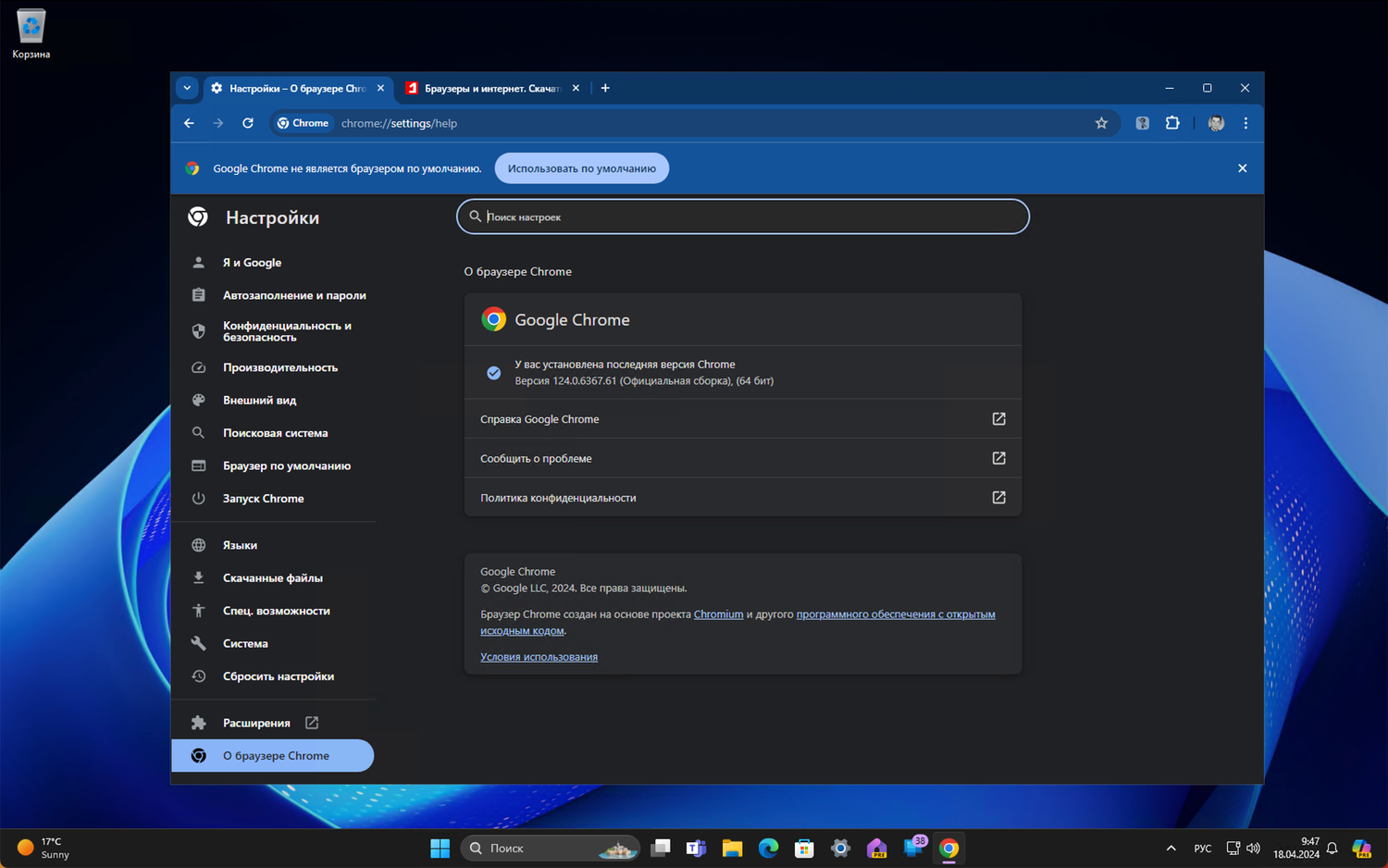Reload the page with refresh icon
Screen dimensions: 1388x868
248,123
